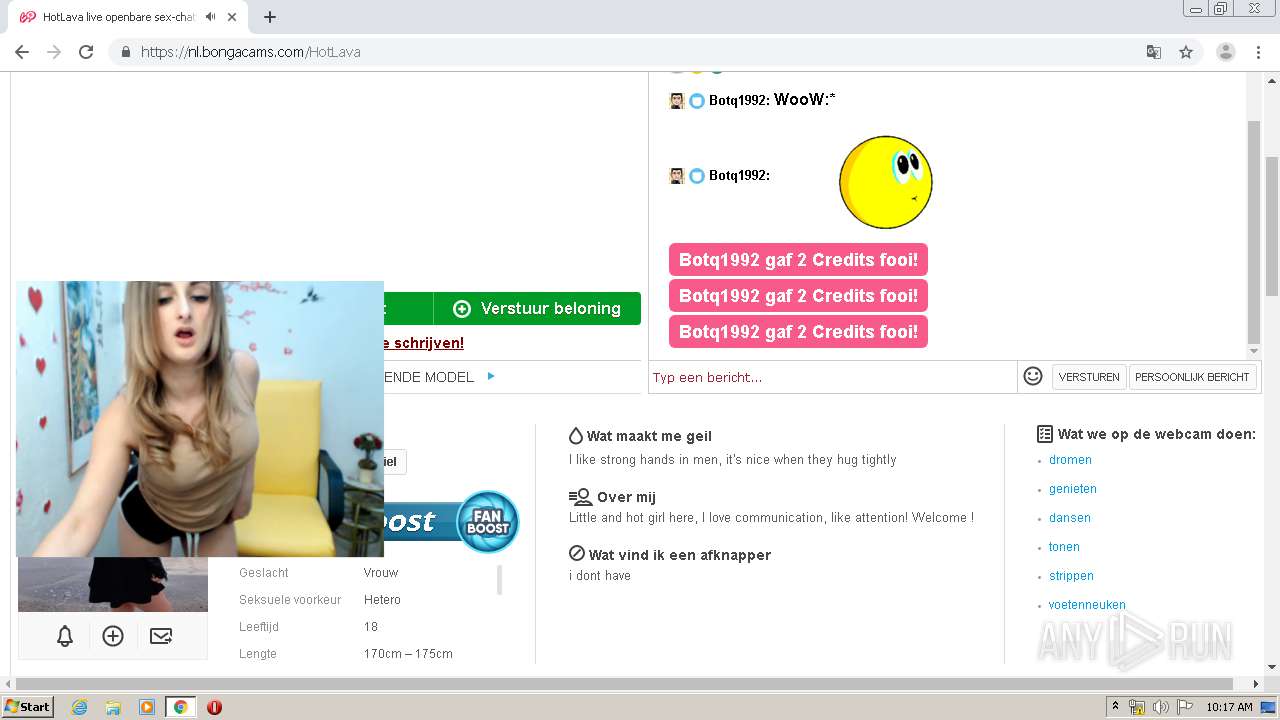Click the 'Wat vind ik een afknapper' heading
The width and height of the screenshot is (1280, 720).
point(680,555)
